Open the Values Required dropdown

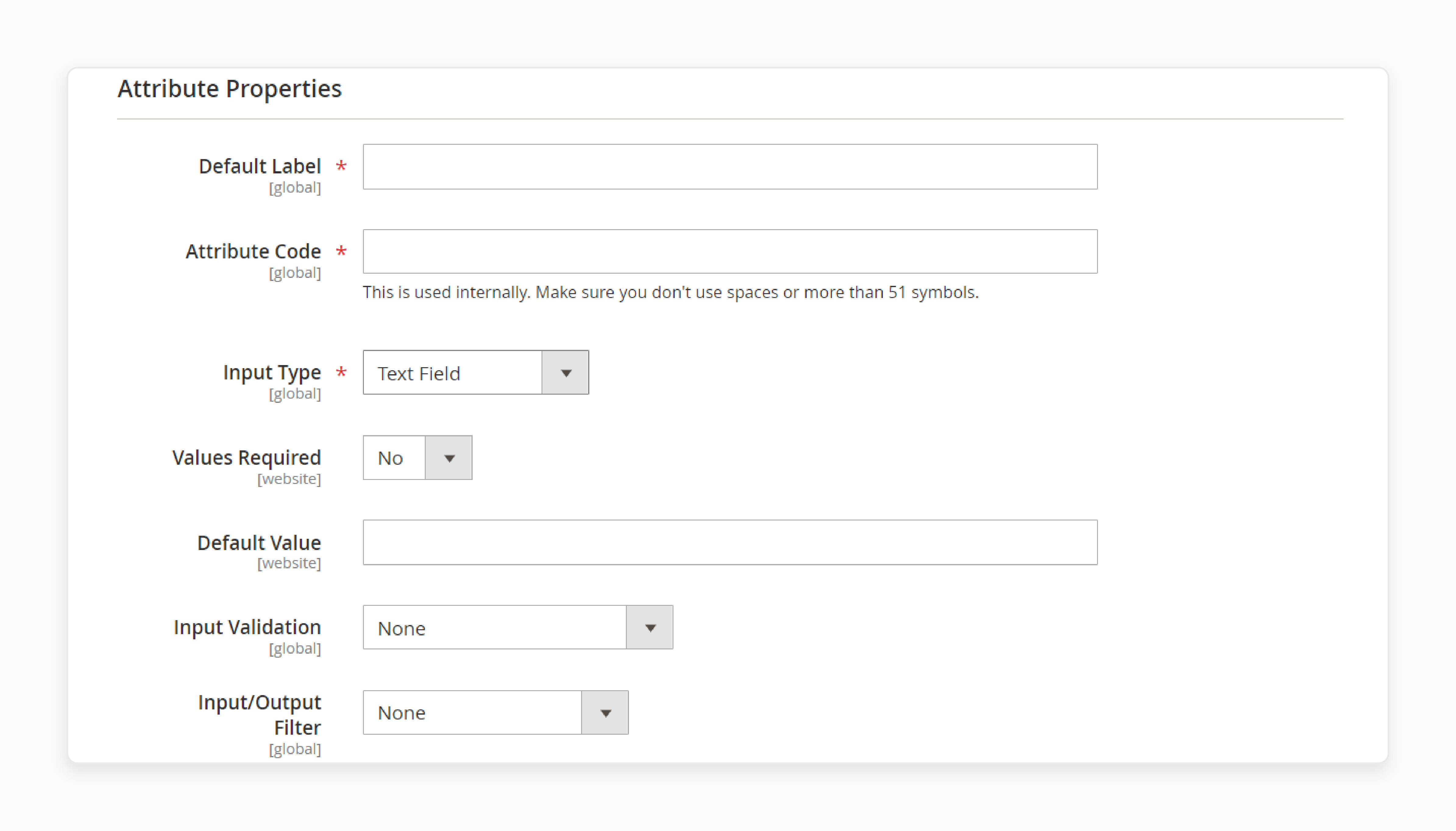pos(417,458)
